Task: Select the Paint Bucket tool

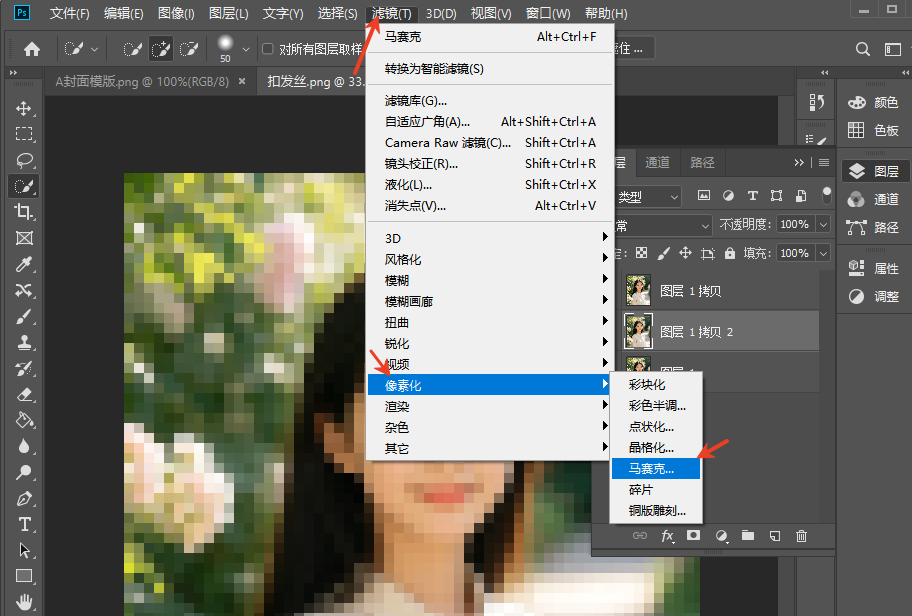Action: pyautogui.click(x=24, y=420)
